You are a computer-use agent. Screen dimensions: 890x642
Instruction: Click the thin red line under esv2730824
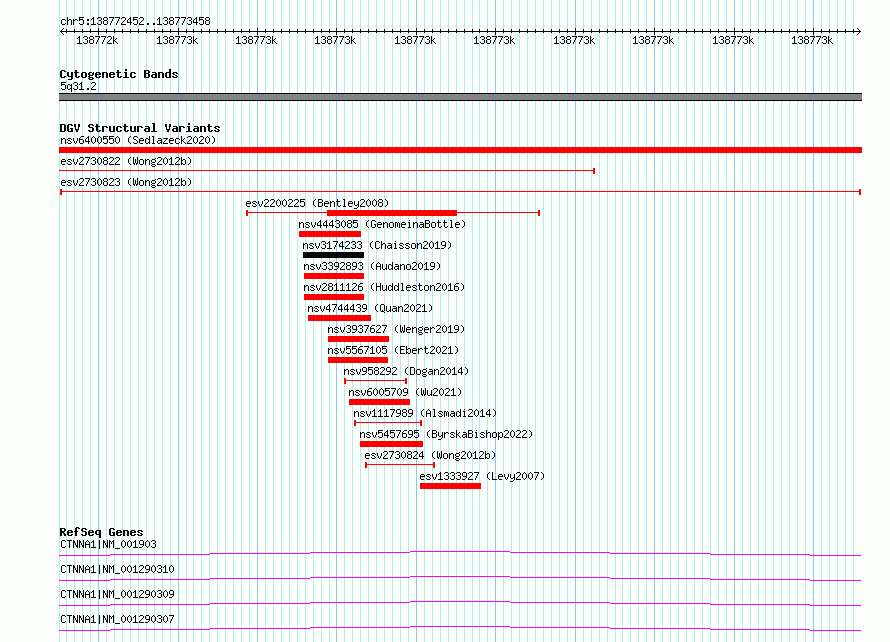click(x=400, y=465)
